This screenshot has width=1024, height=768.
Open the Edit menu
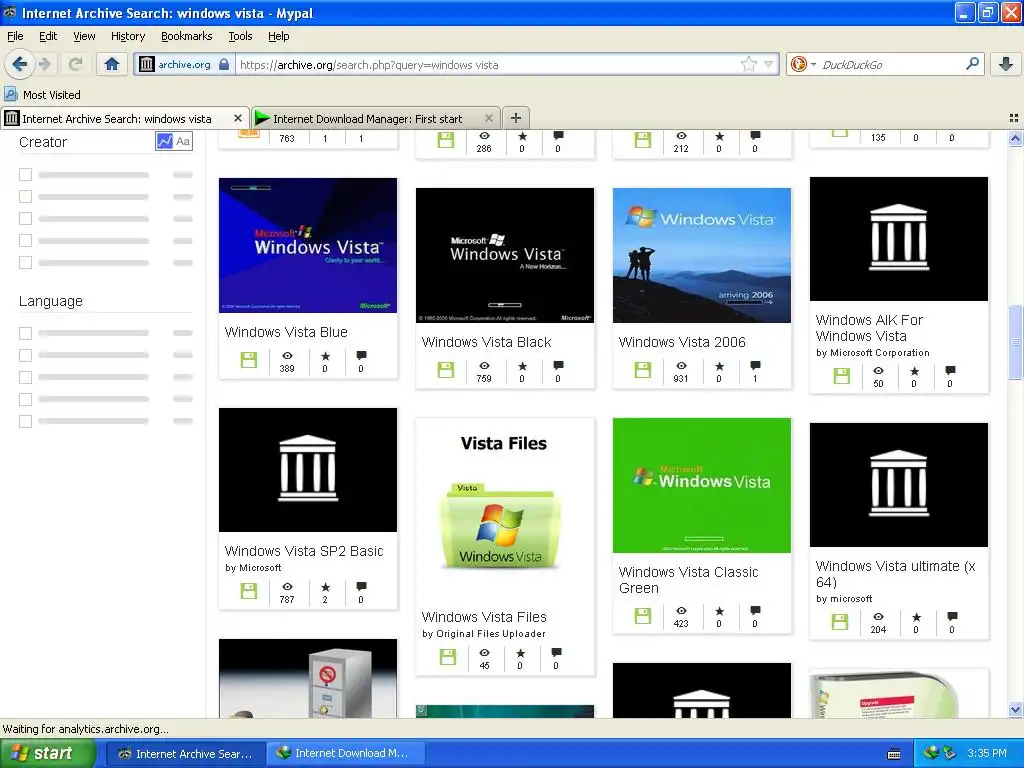point(48,36)
